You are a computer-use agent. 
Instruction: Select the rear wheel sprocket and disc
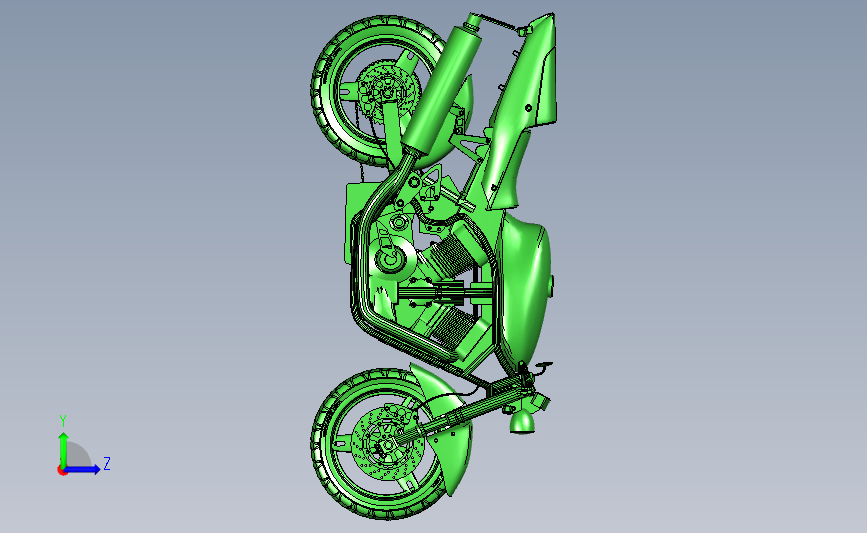[x=387, y=92]
